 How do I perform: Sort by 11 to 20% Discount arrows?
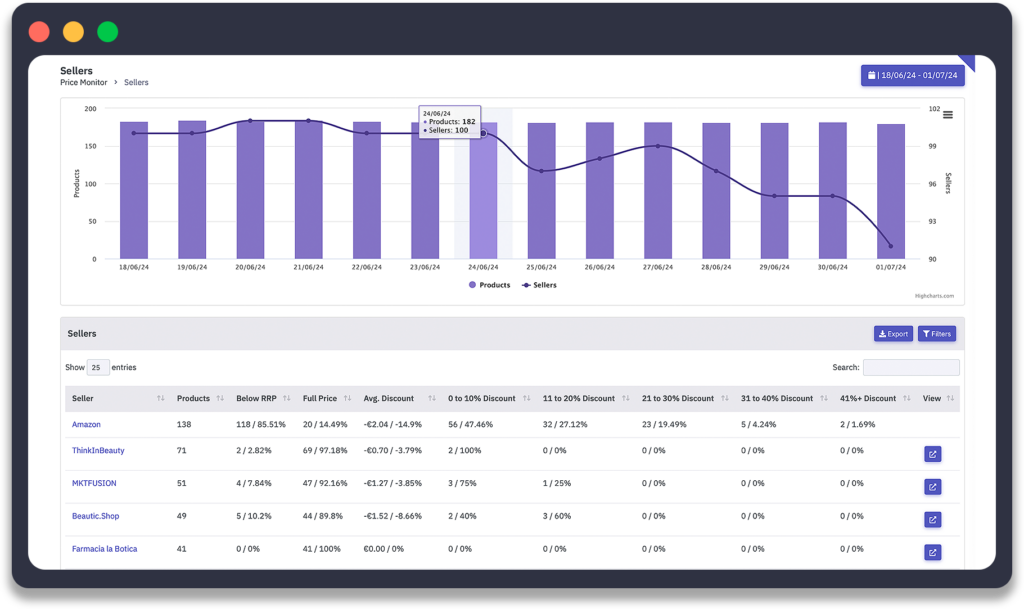pyautogui.click(x=626, y=398)
